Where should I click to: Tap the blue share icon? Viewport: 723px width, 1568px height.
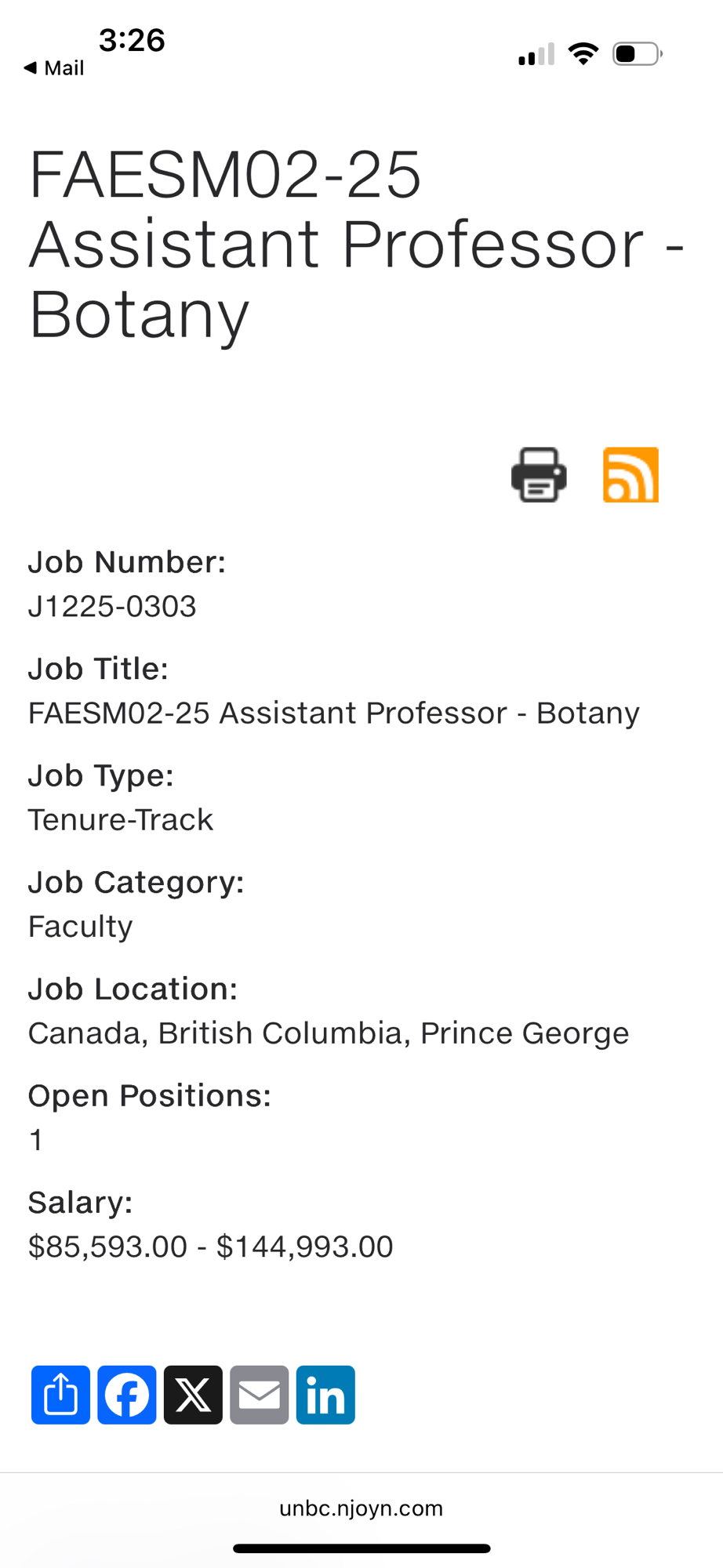[60, 1395]
